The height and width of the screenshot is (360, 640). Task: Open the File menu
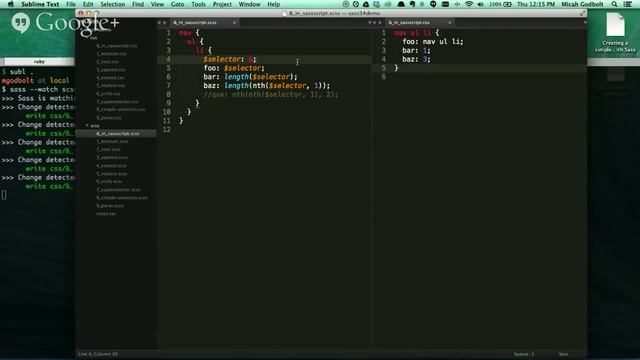(71, 4)
